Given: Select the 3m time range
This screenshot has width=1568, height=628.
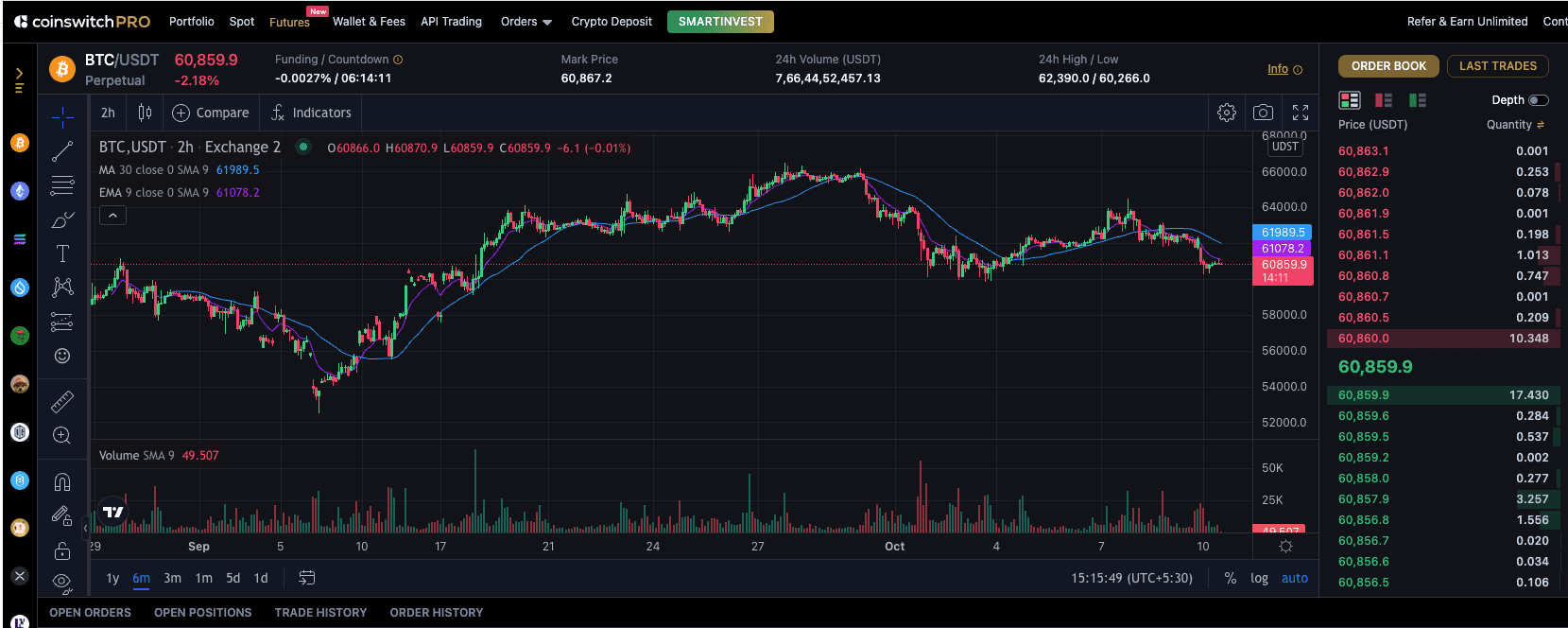Looking at the screenshot, I should (172, 578).
